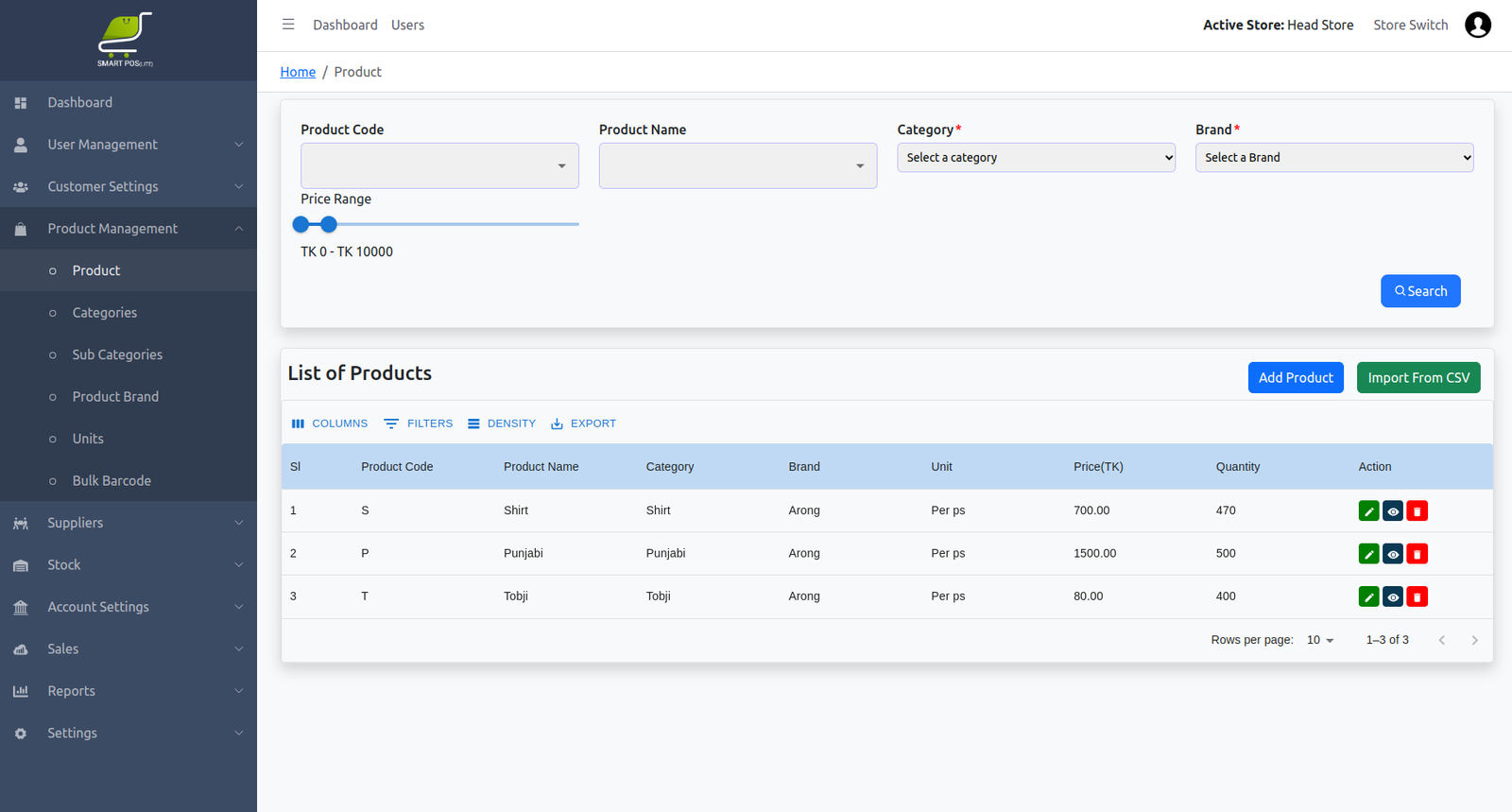Edit the Tobji product with pencil icon

(x=1368, y=596)
